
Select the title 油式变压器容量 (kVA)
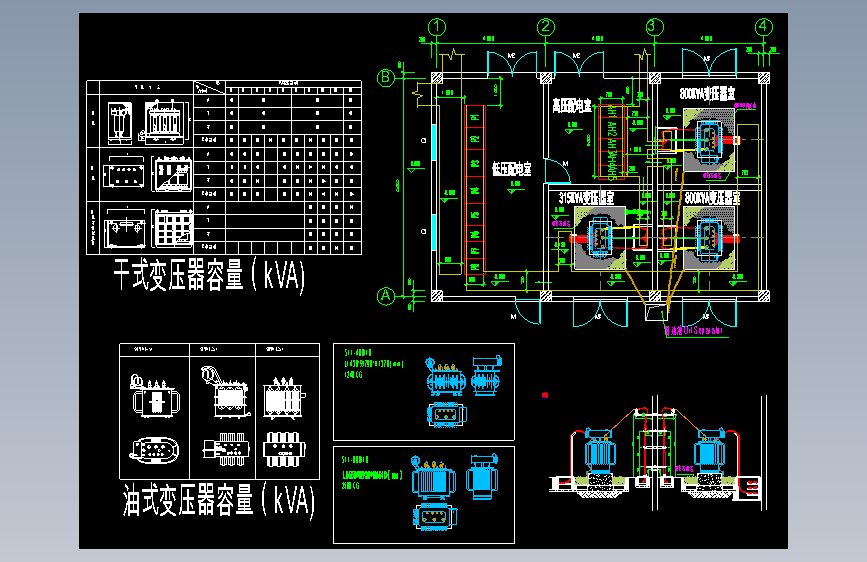coord(219,499)
